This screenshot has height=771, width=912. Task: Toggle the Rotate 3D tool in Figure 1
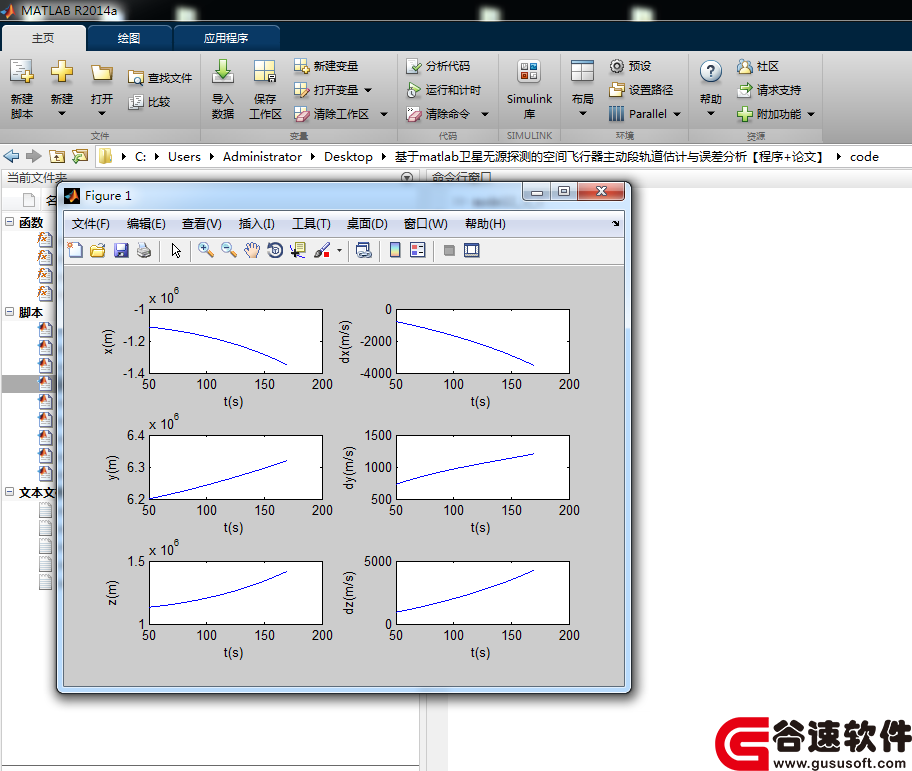point(275,251)
